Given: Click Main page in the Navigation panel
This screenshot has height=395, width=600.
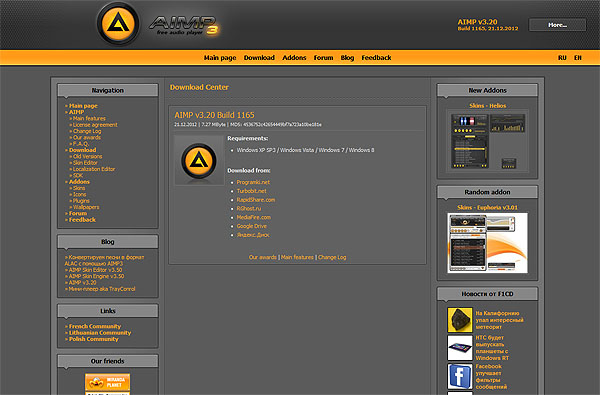Looking at the screenshot, I should point(83,106).
